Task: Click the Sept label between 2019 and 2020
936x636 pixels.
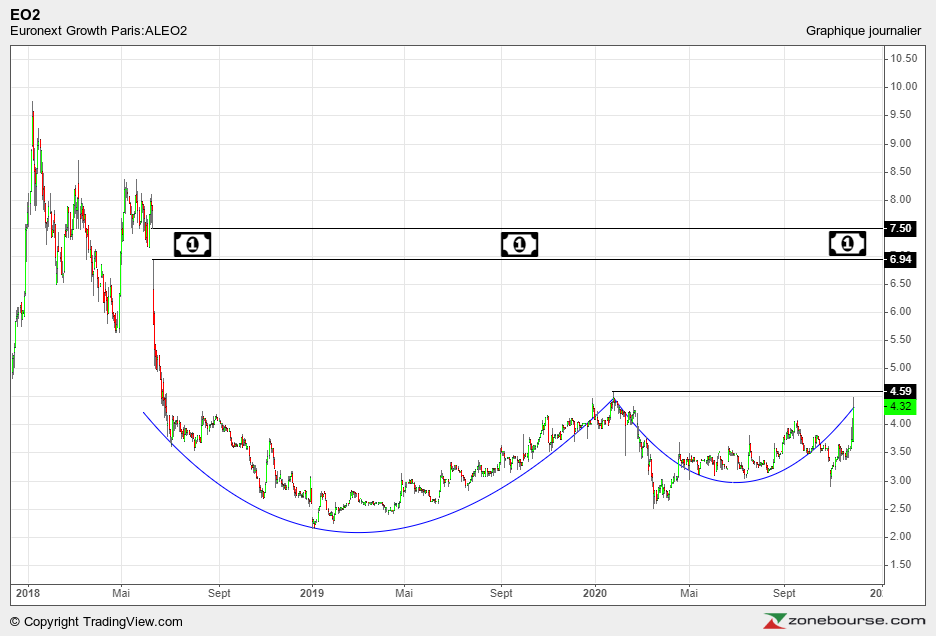Action: (501, 593)
